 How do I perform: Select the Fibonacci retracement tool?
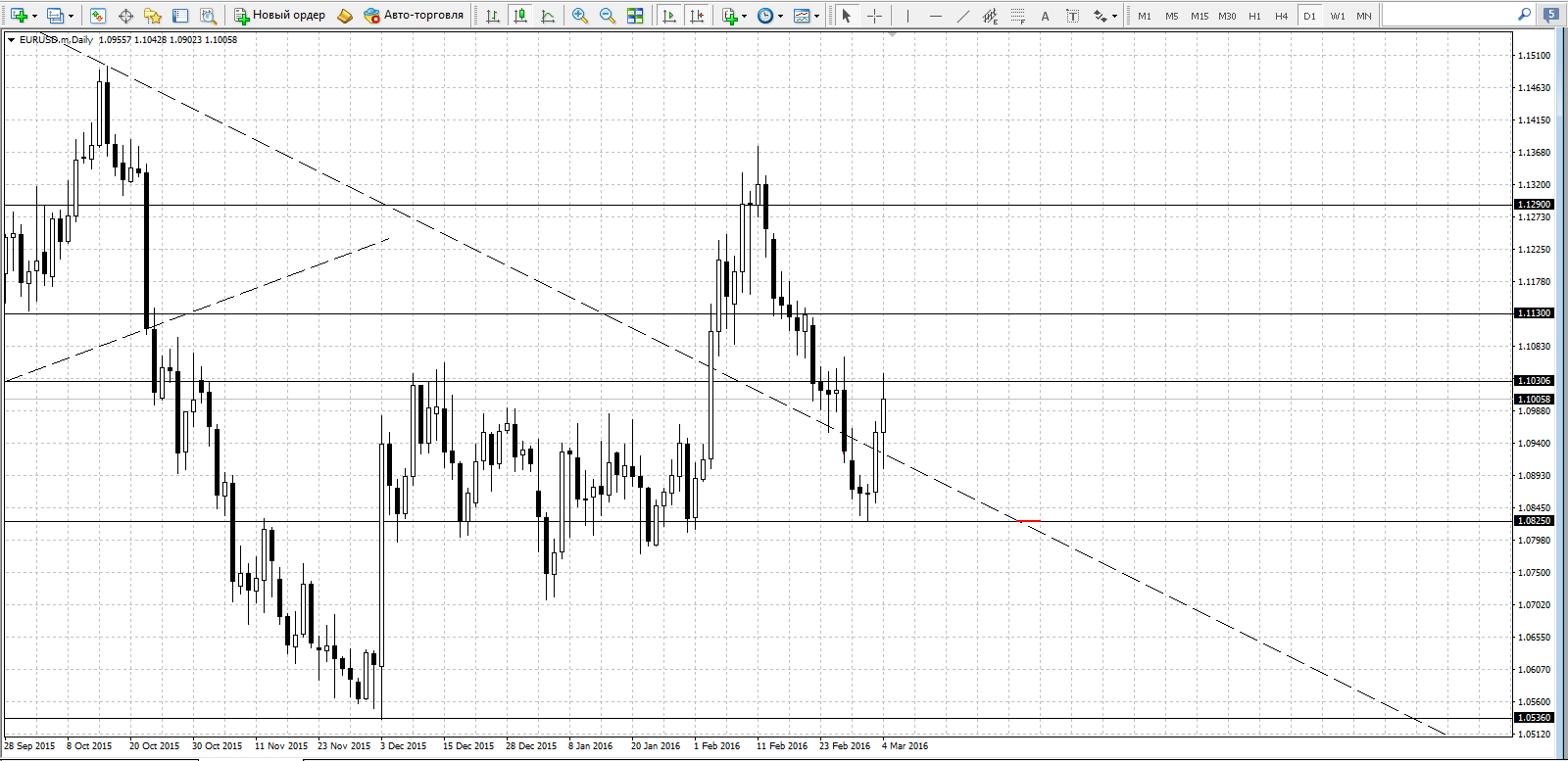point(1017,16)
